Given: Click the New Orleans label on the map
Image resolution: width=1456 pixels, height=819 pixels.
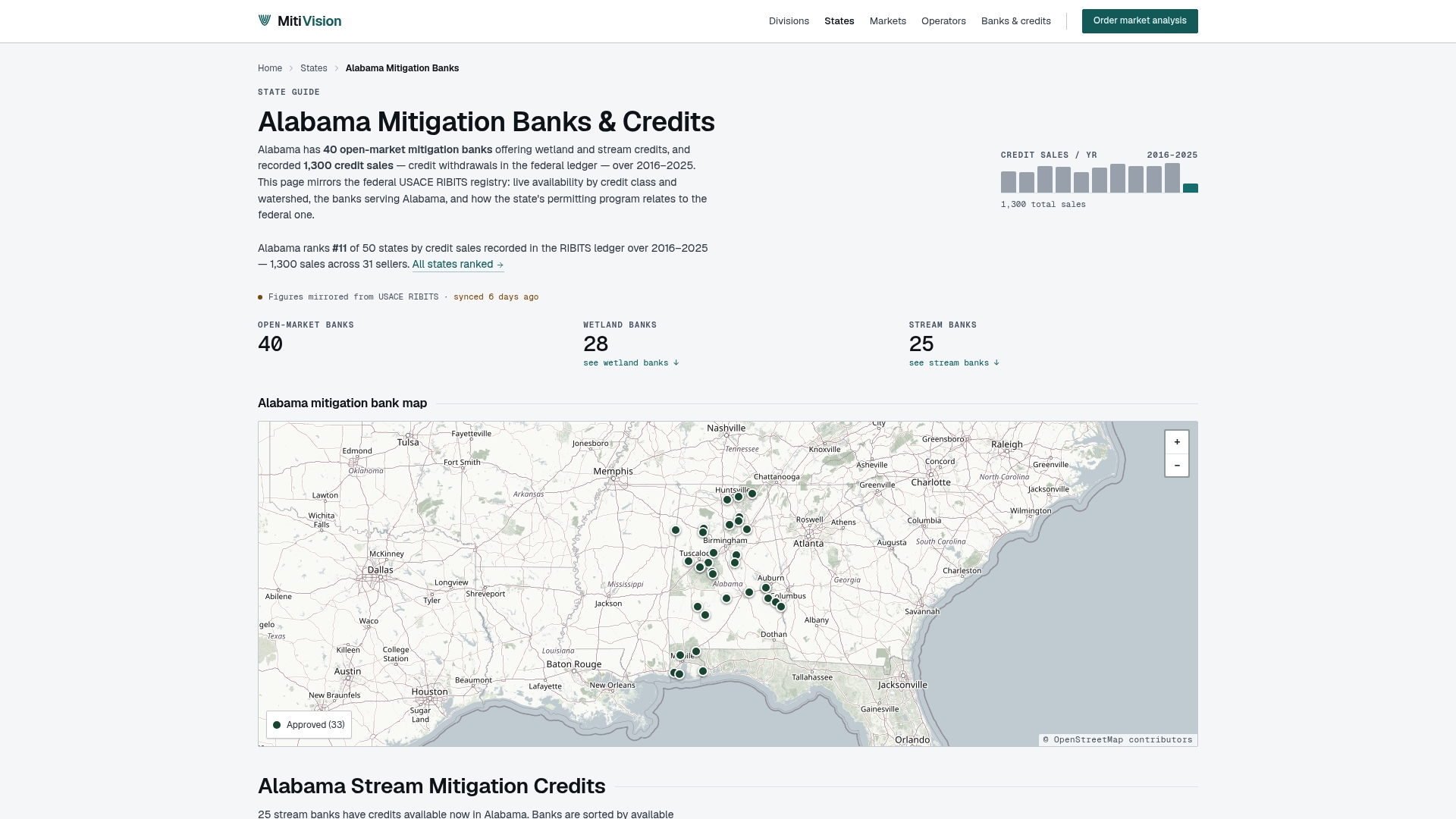Looking at the screenshot, I should [x=612, y=686].
